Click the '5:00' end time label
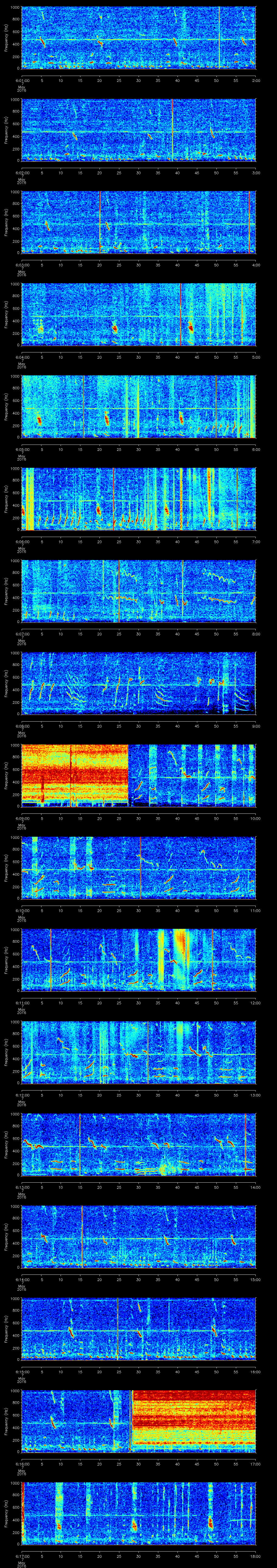Image resolution: width=277 pixels, height=1568 pixels. pyautogui.click(x=256, y=357)
